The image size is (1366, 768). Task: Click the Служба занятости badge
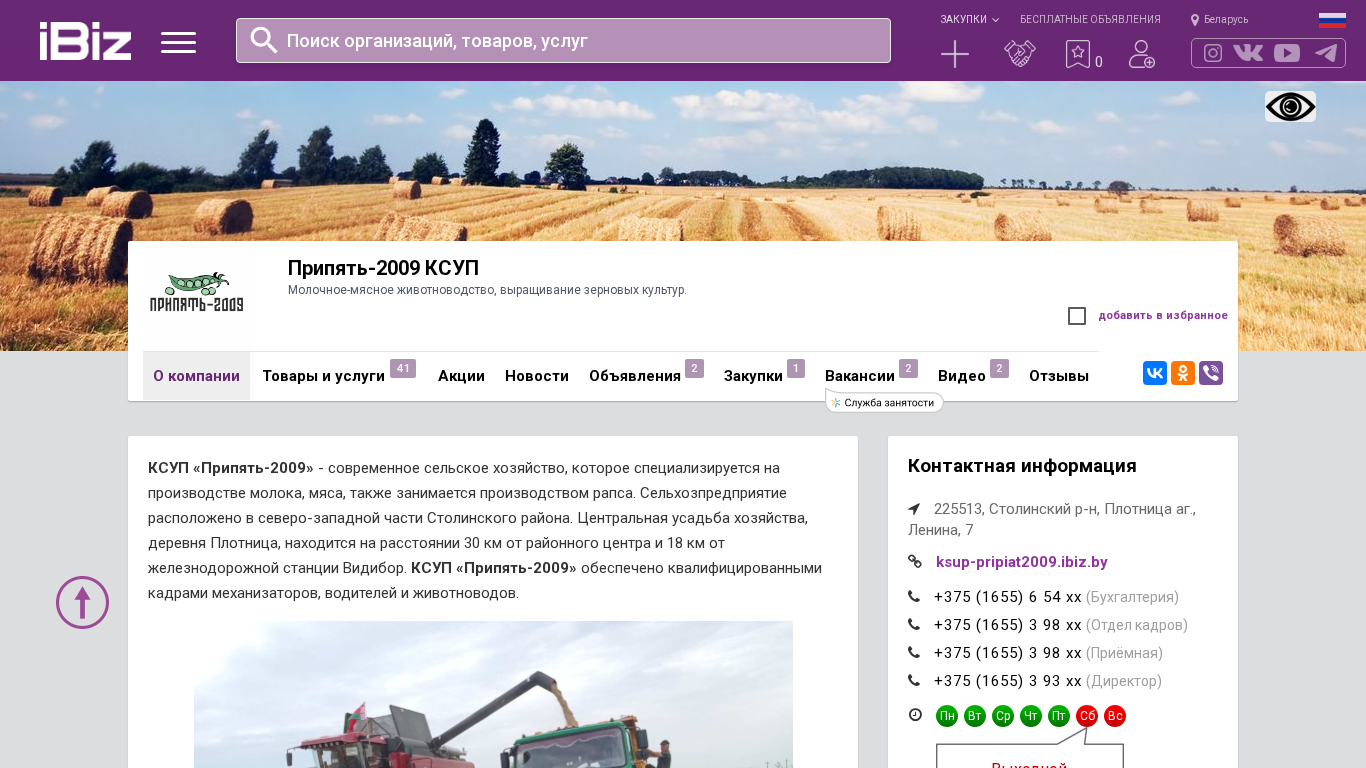(885, 403)
